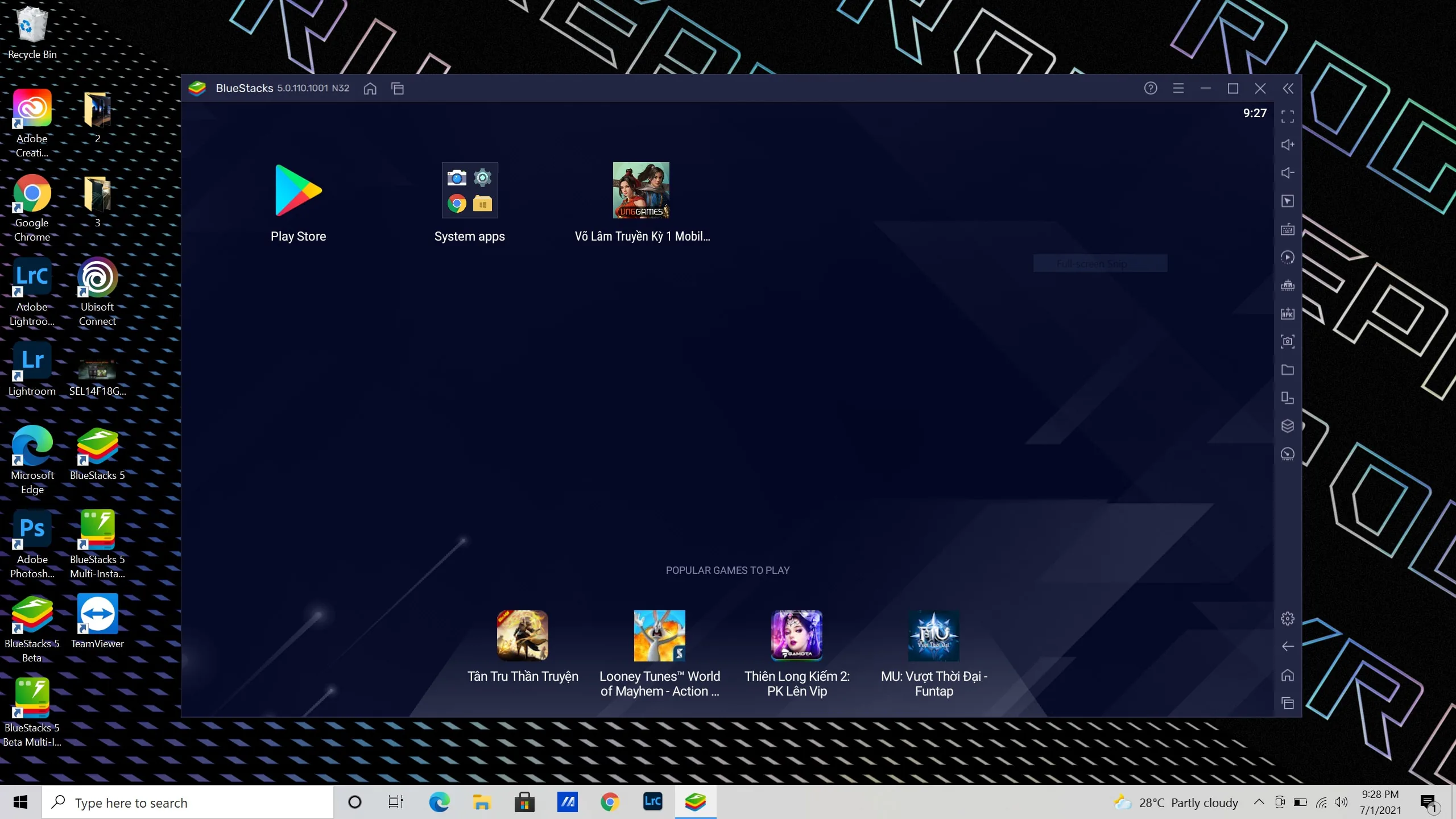Click the rotate screen sidebar icon
The image size is (1456, 819).
coord(1288,398)
